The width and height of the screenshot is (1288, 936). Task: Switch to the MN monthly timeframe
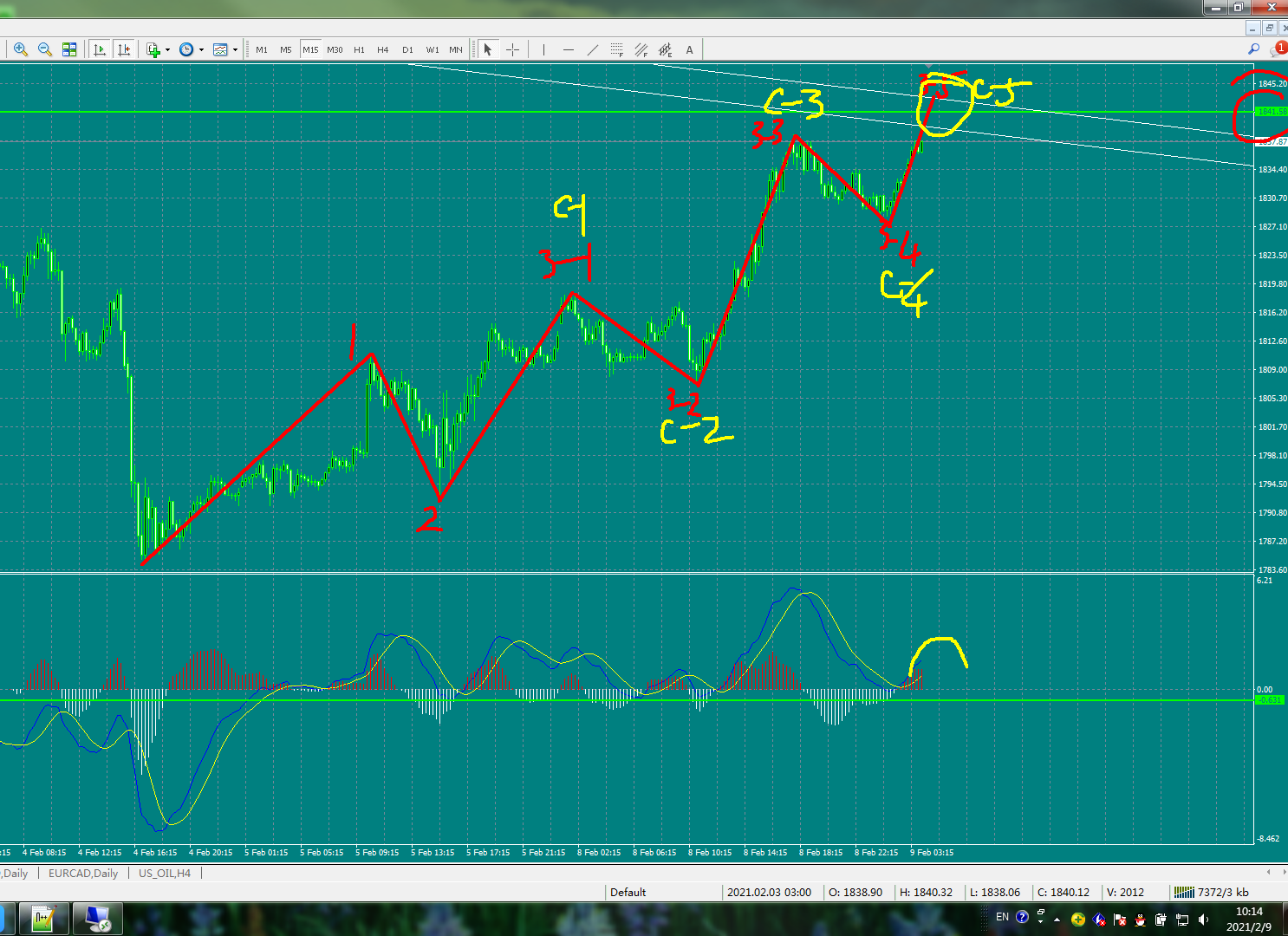(456, 50)
